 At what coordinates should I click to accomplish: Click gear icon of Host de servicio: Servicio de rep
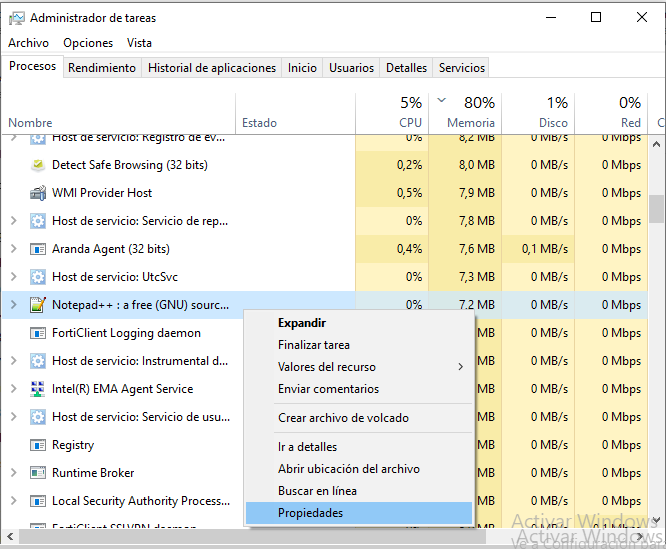pos(38,221)
